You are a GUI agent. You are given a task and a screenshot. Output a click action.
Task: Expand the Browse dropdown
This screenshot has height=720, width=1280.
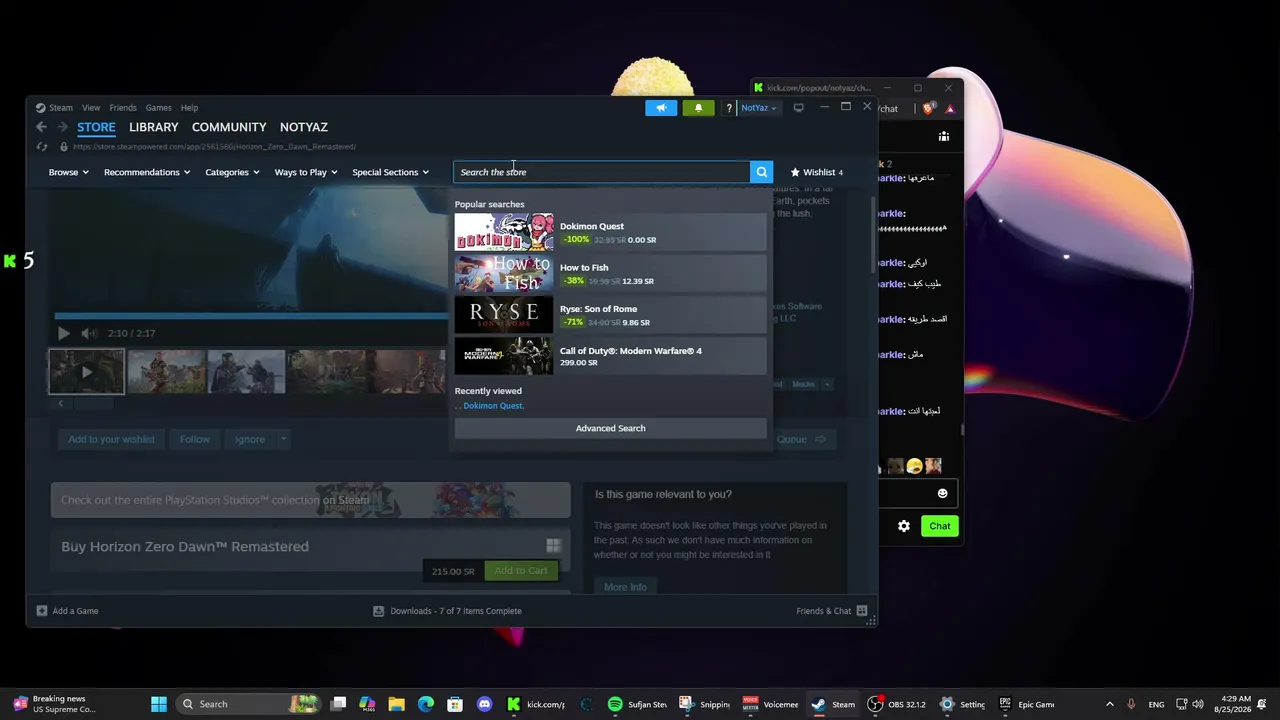[69, 172]
